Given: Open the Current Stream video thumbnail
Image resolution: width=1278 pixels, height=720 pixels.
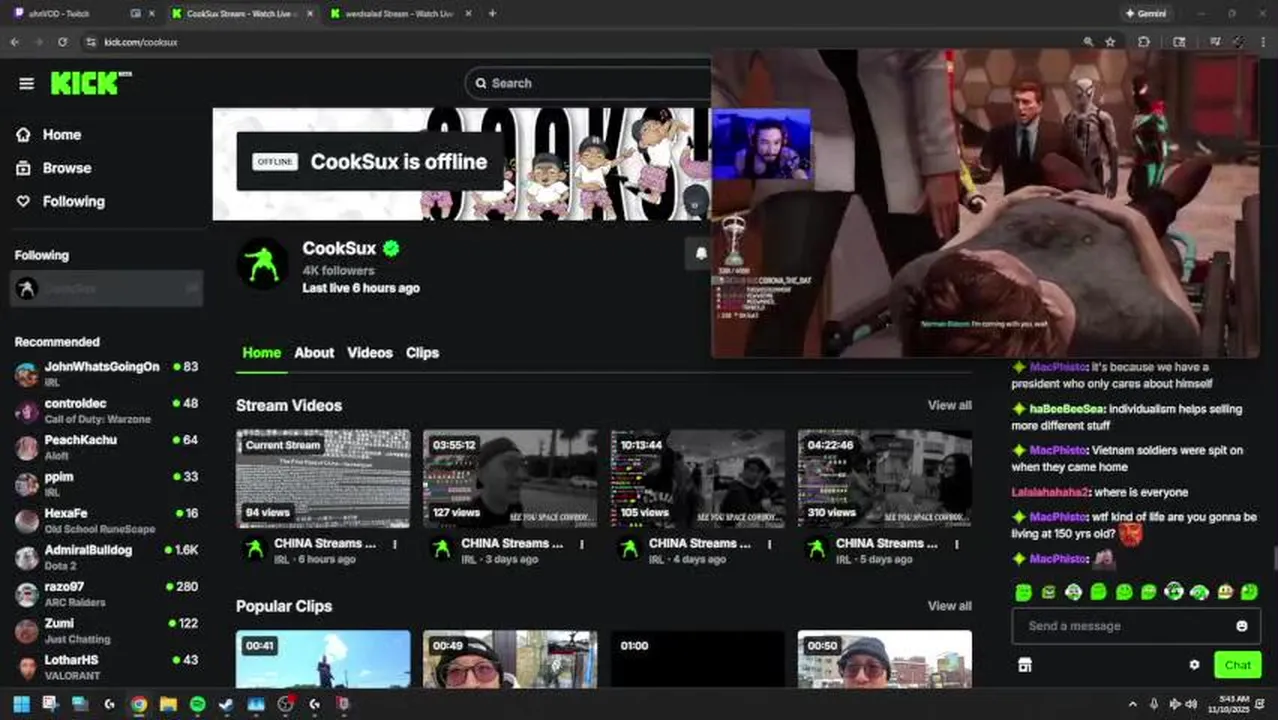Looking at the screenshot, I should pyautogui.click(x=323, y=479).
